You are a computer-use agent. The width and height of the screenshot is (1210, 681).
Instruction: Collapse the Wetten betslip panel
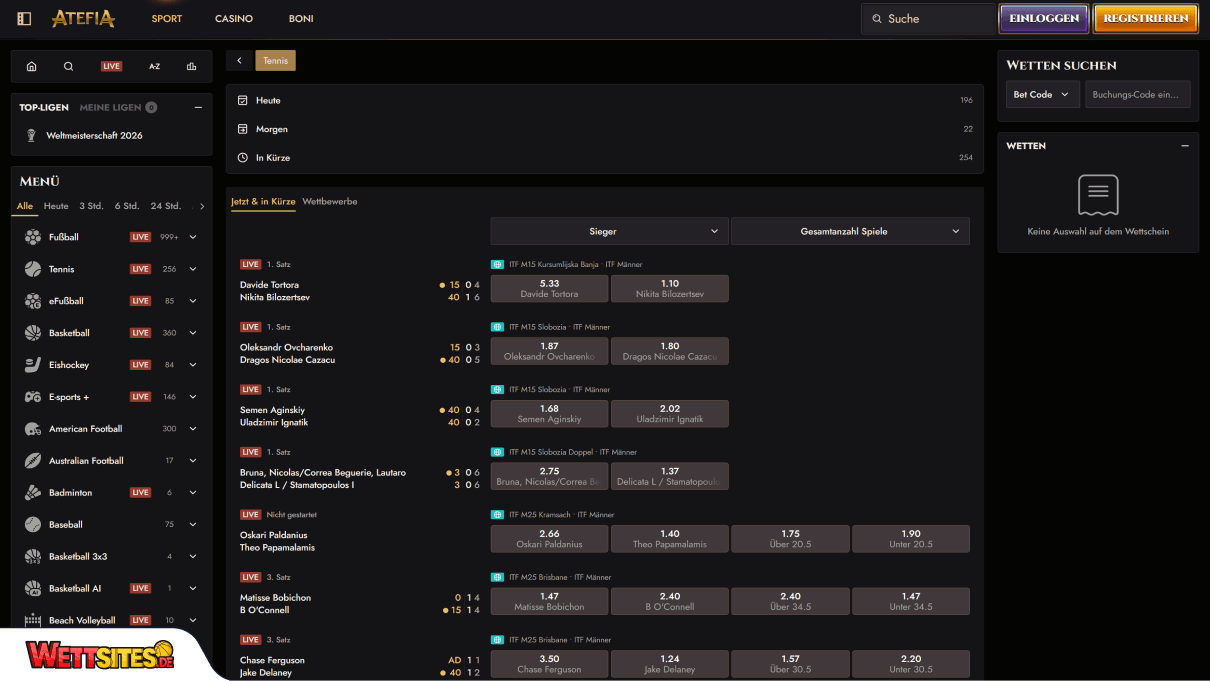point(1185,146)
